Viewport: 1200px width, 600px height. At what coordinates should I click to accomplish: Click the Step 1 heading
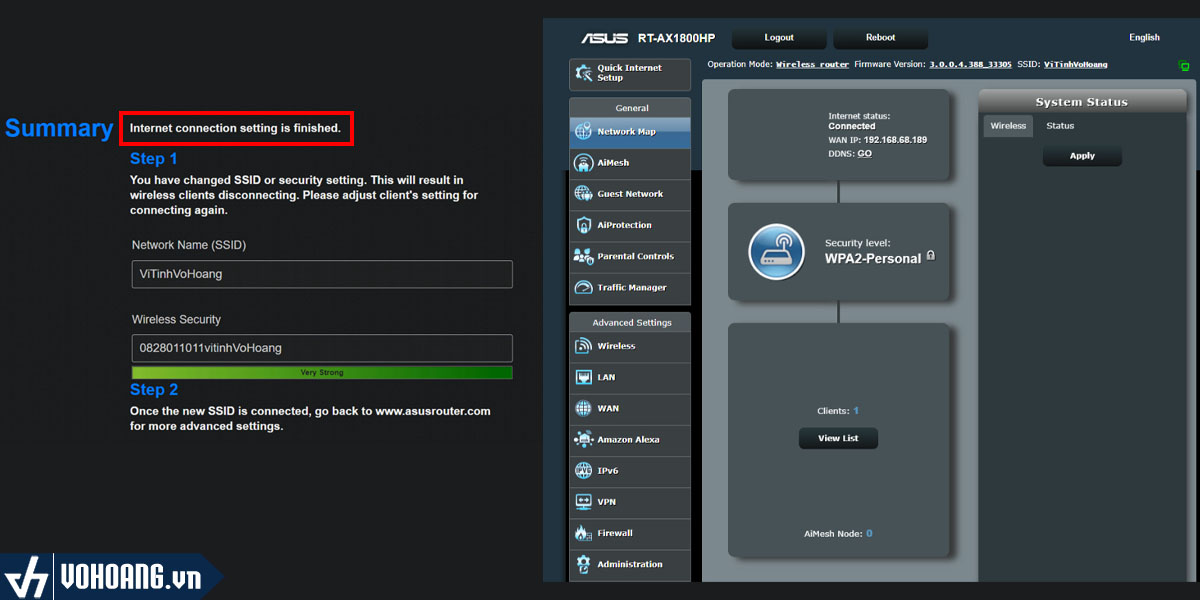154,159
